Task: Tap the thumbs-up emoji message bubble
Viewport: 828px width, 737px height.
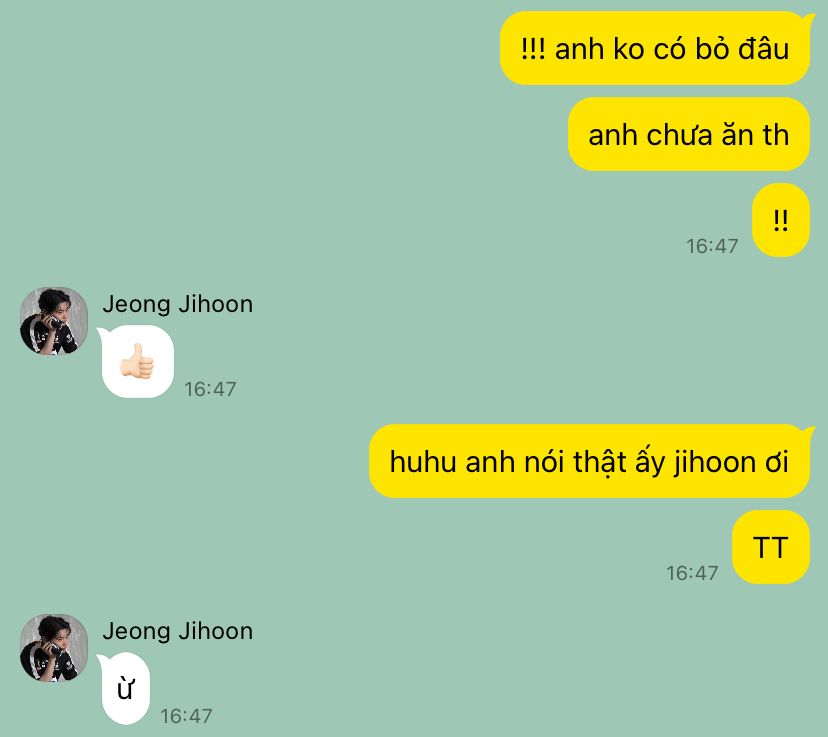Action: coord(136,362)
